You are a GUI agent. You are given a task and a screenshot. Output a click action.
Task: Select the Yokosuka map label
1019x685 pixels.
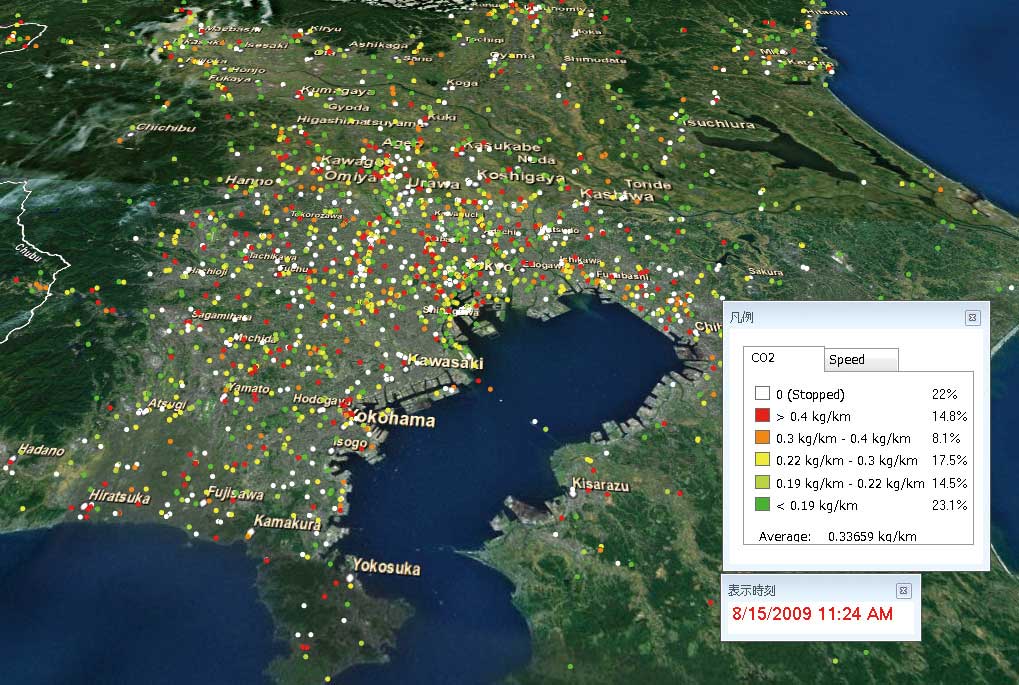coord(386,566)
